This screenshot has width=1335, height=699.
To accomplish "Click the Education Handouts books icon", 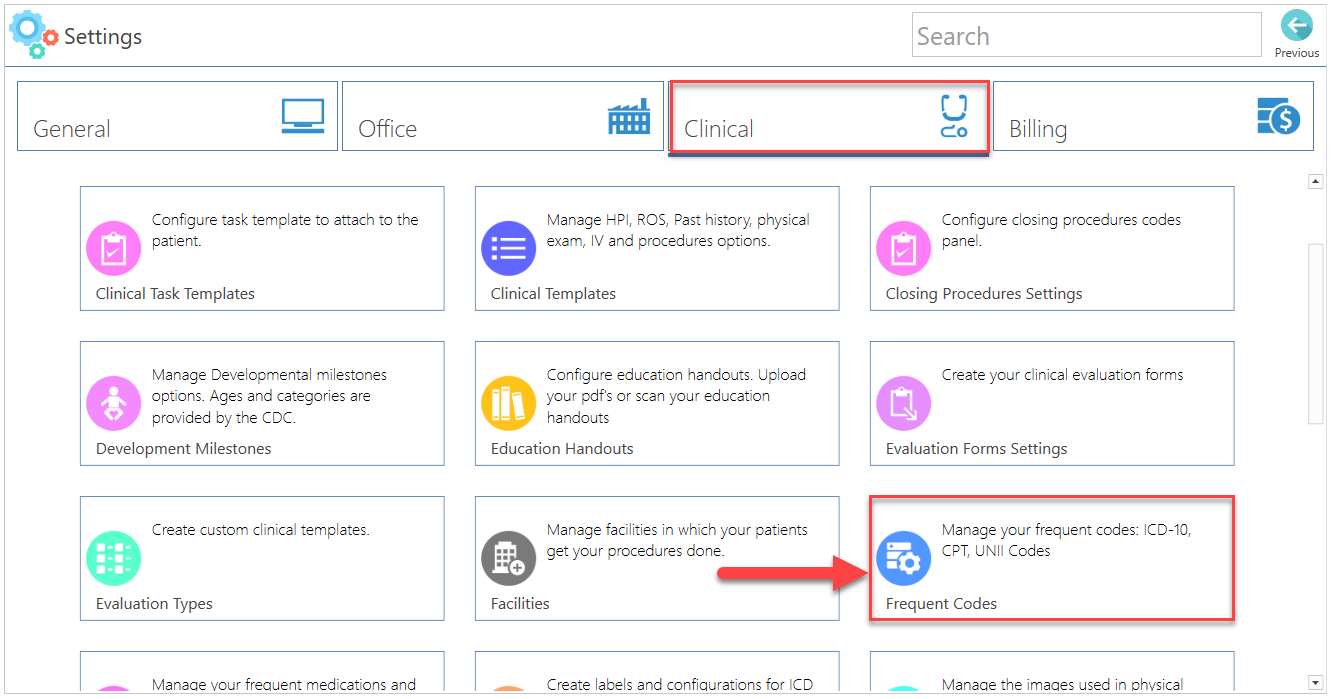I will pos(509,403).
